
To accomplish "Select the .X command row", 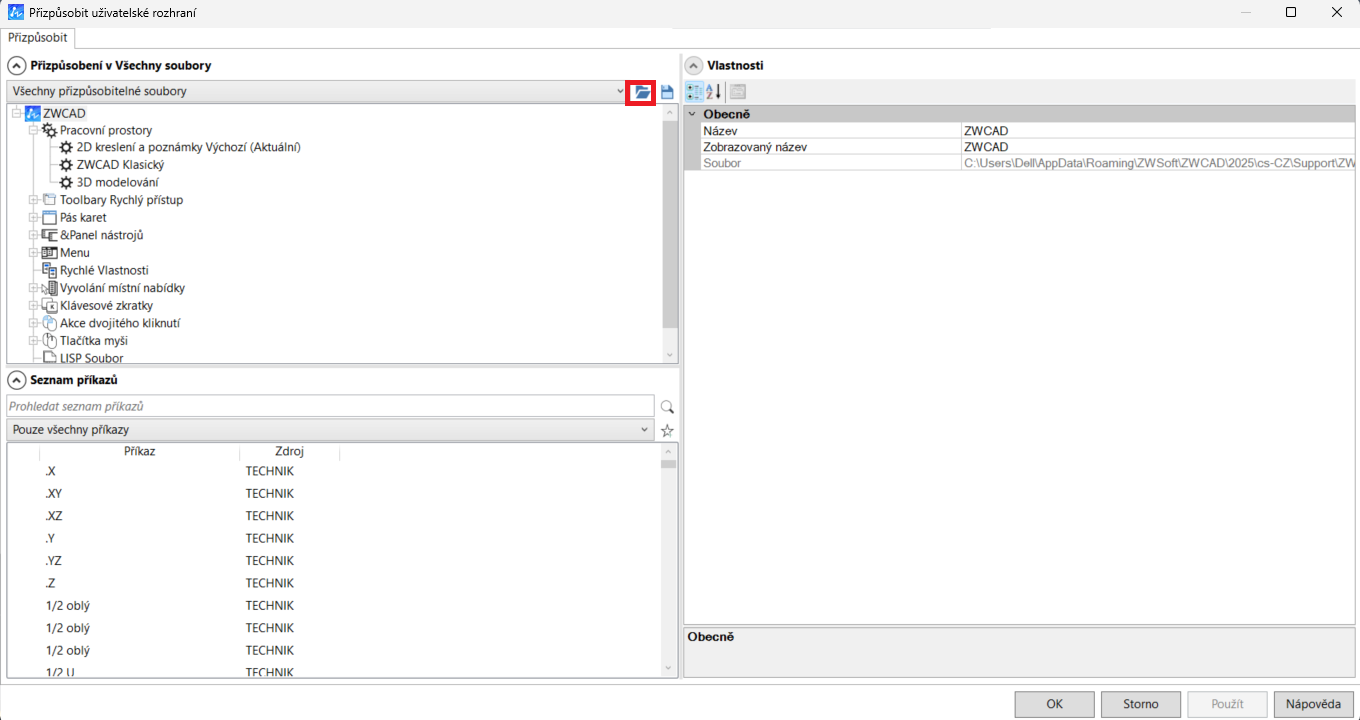I will coord(334,471).
